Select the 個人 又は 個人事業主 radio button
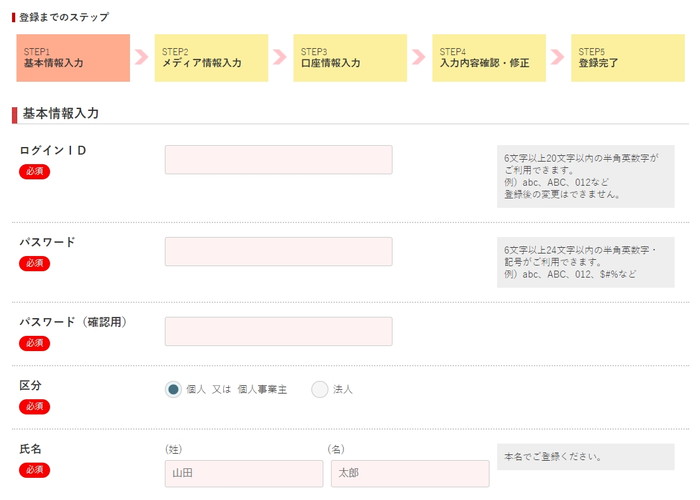The height and width of the screenshot is (500, 700). [x=173, y=389]
